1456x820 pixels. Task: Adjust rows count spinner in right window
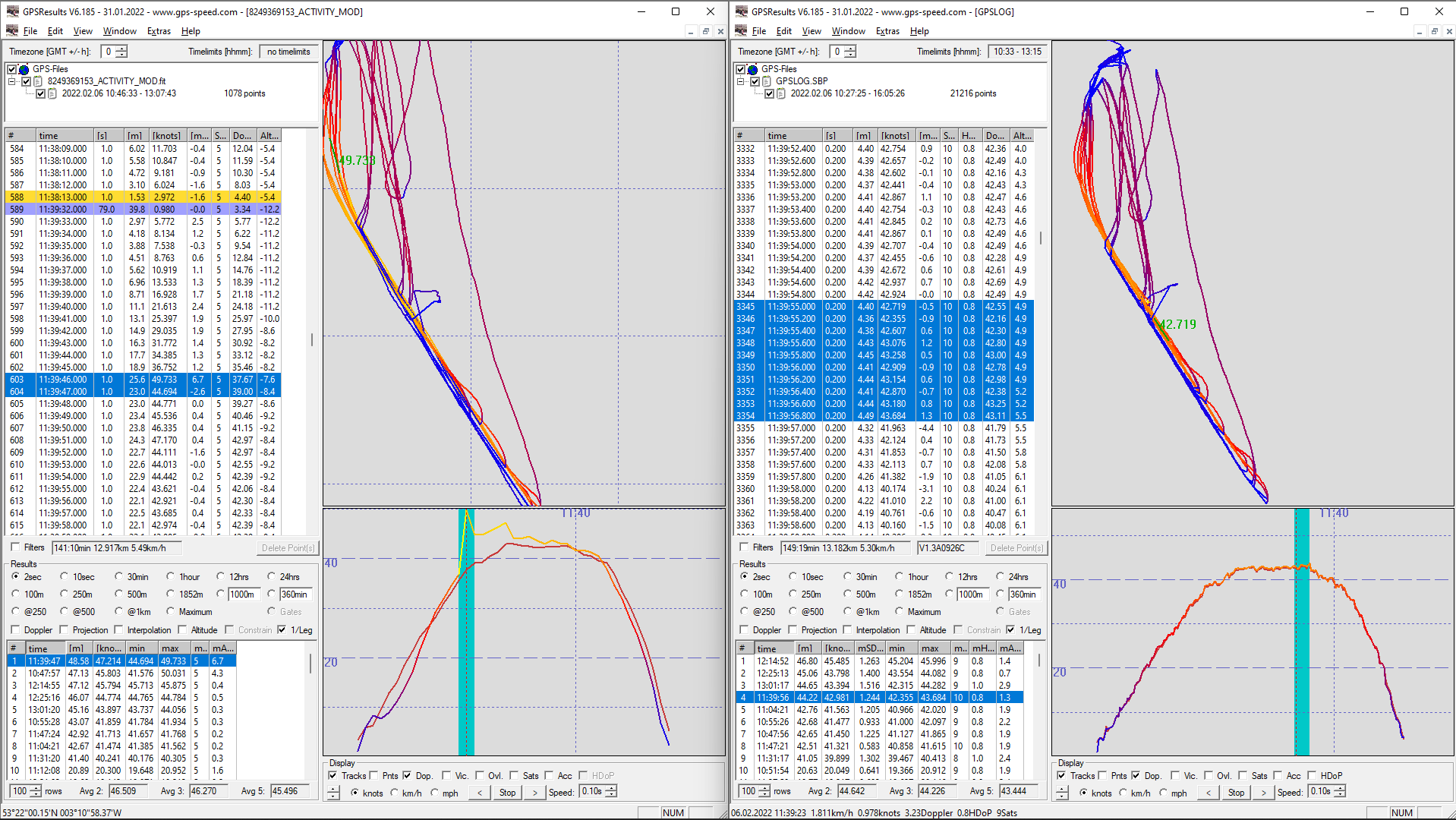tap(764, 791)
